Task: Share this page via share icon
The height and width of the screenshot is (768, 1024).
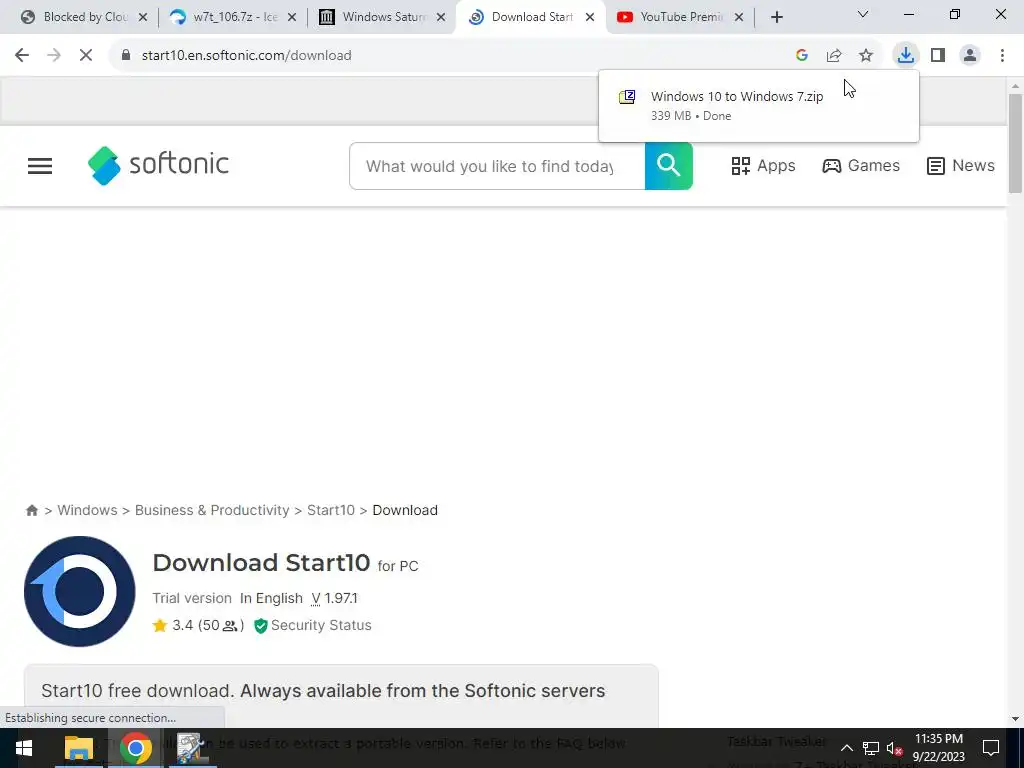Action: click(834, 56)
